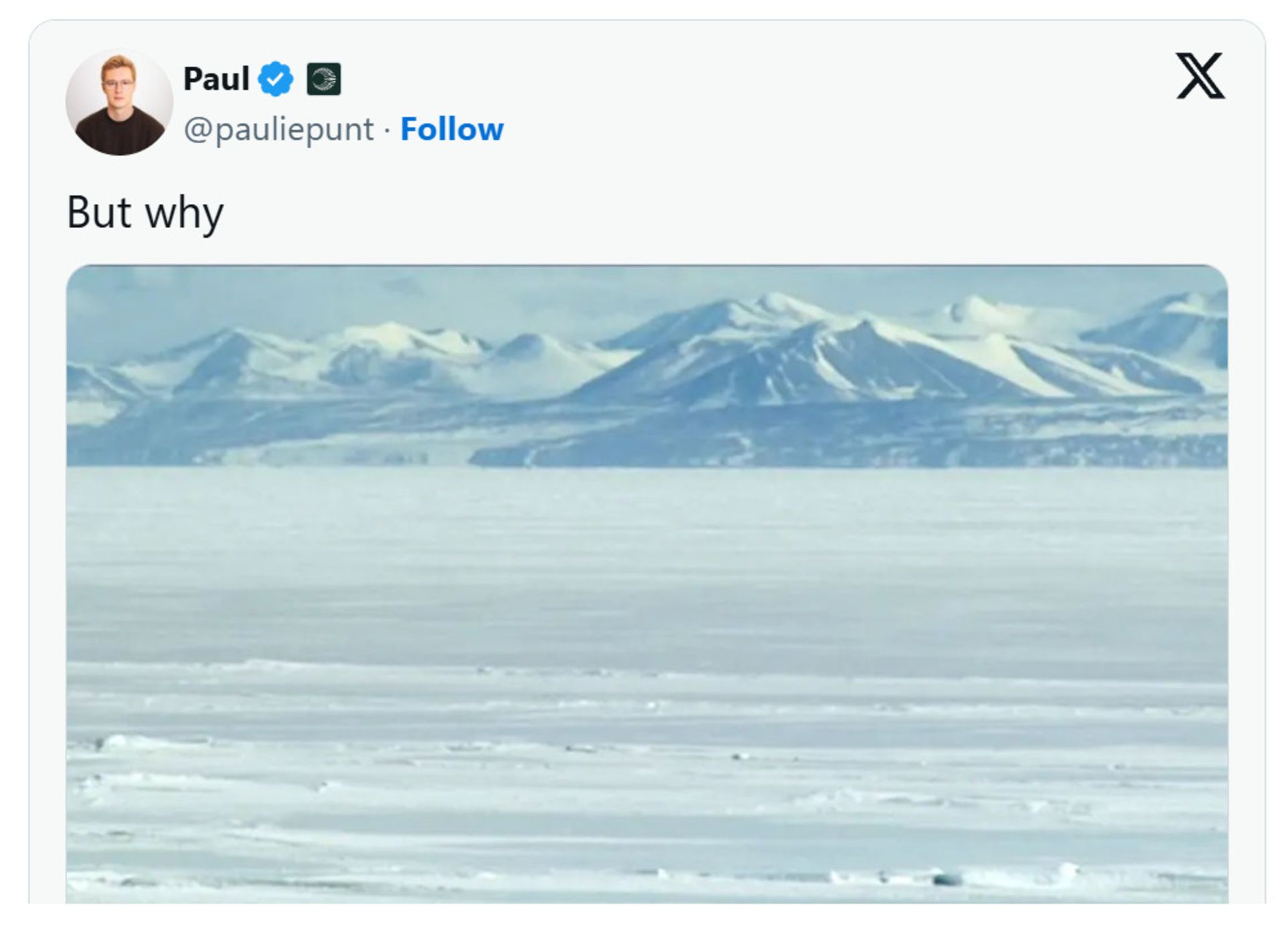Click the blue verified checkmark badge

click(276, 79)
